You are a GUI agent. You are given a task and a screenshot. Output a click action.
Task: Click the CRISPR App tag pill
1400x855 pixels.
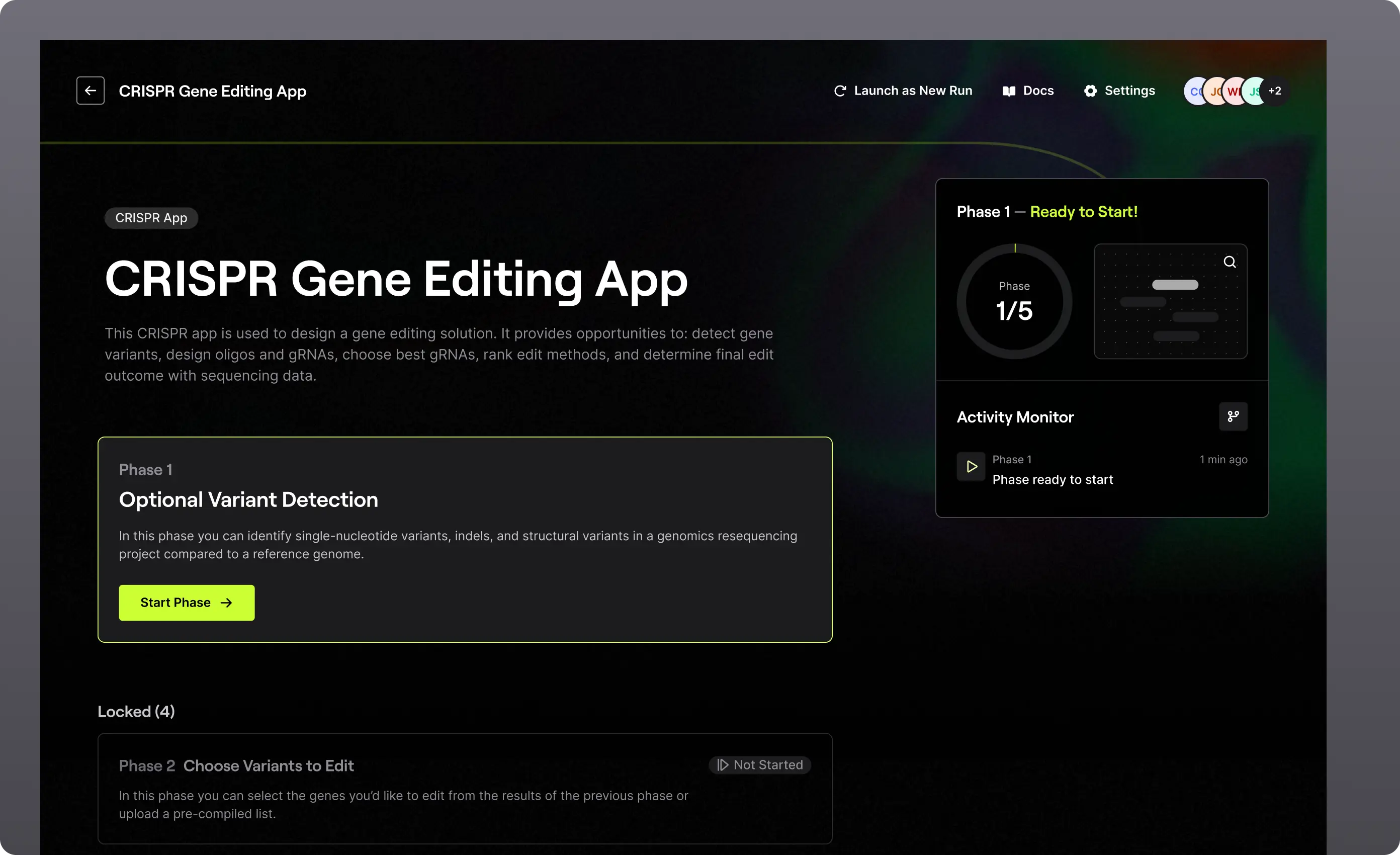tap(151, 218)
